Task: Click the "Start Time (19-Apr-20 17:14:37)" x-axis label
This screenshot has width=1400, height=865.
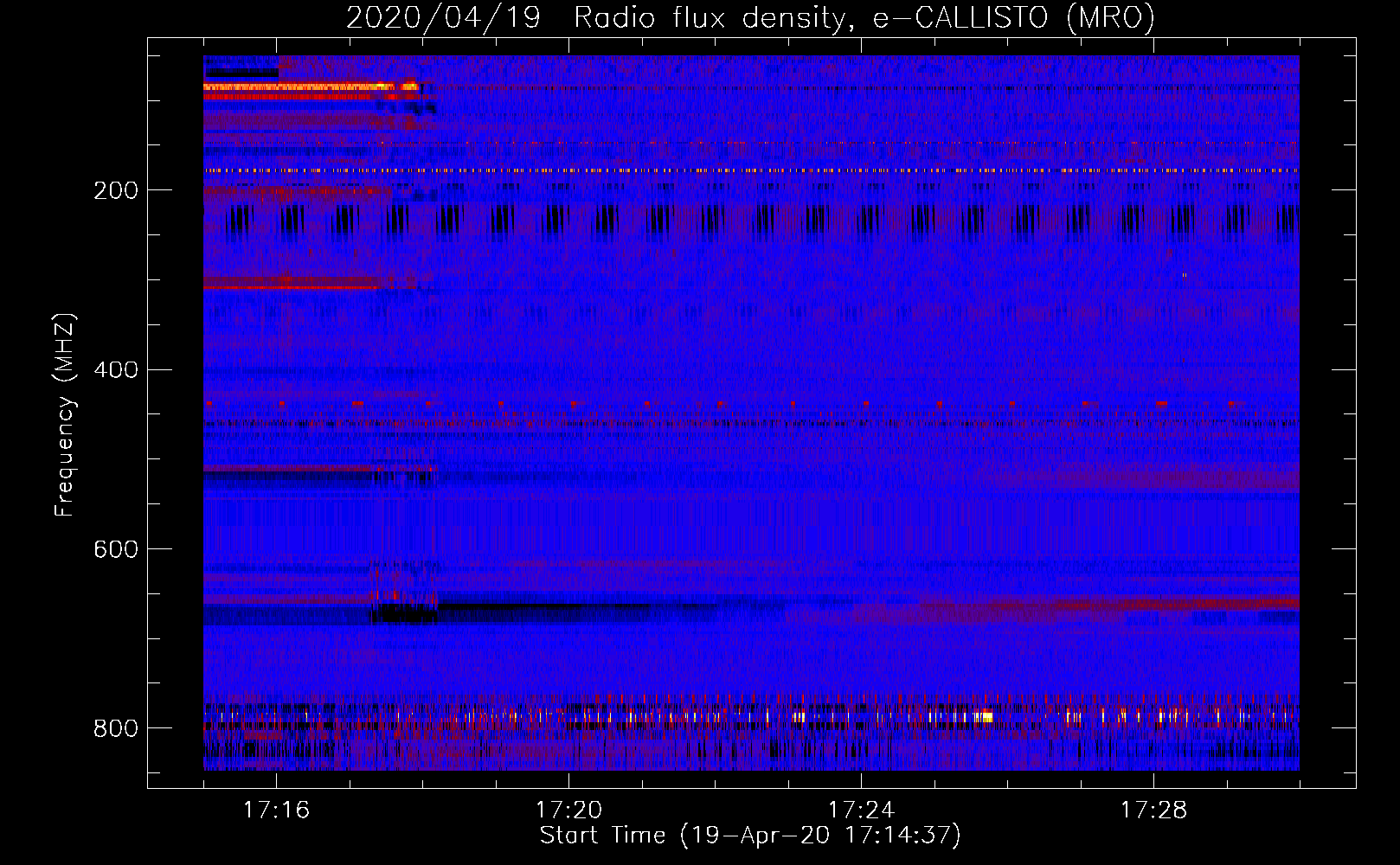Action: [750, 835]
